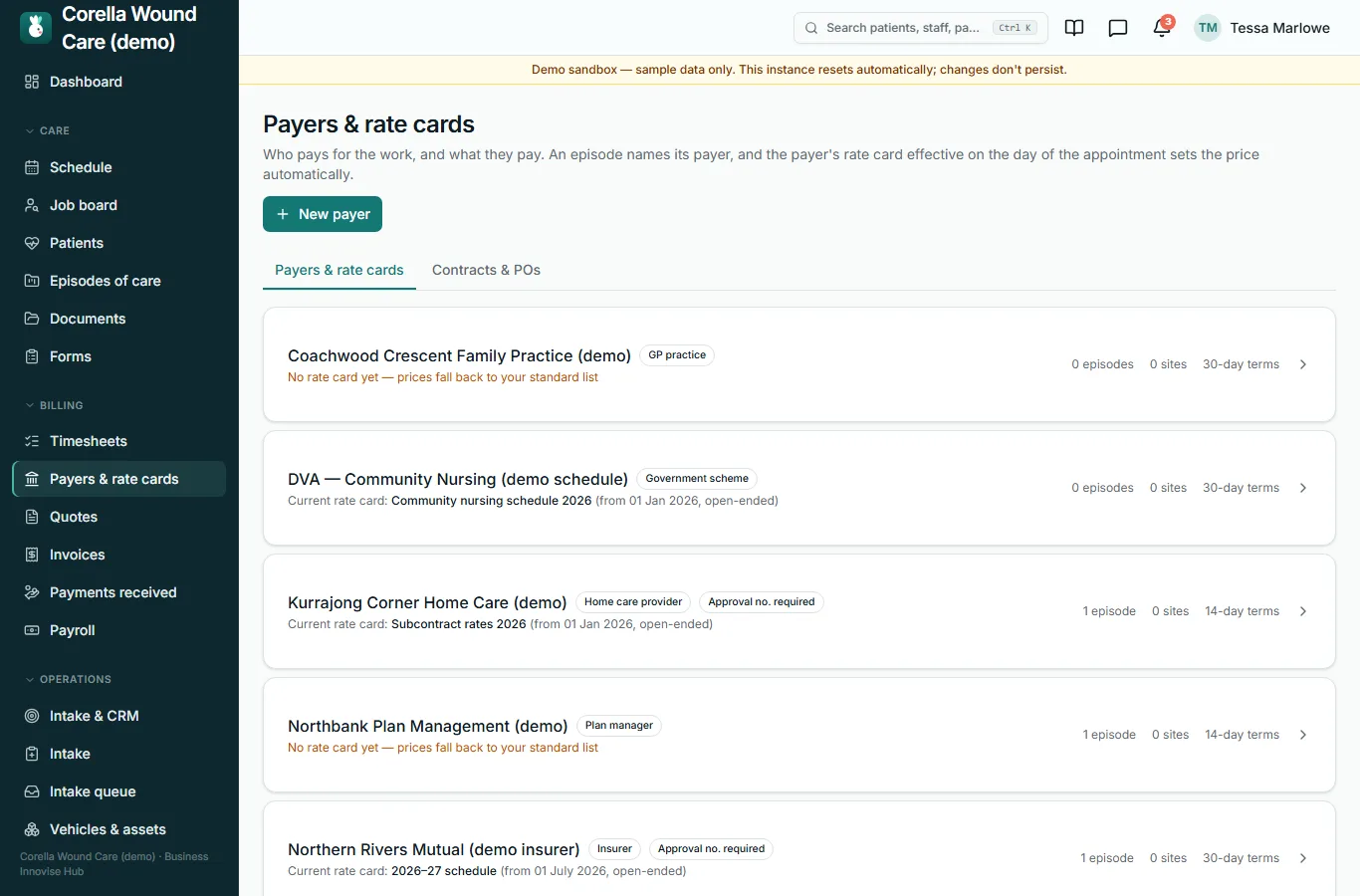Click the Payroll banknote icon
Image resolution: width=1360 pixels, height=896 pixels.
point(32,630)
